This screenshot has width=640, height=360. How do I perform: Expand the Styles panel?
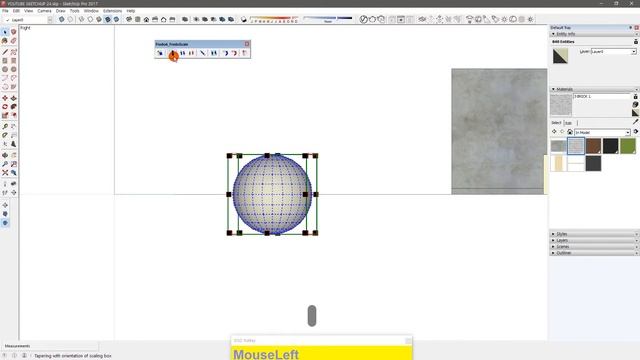[553, 234]
